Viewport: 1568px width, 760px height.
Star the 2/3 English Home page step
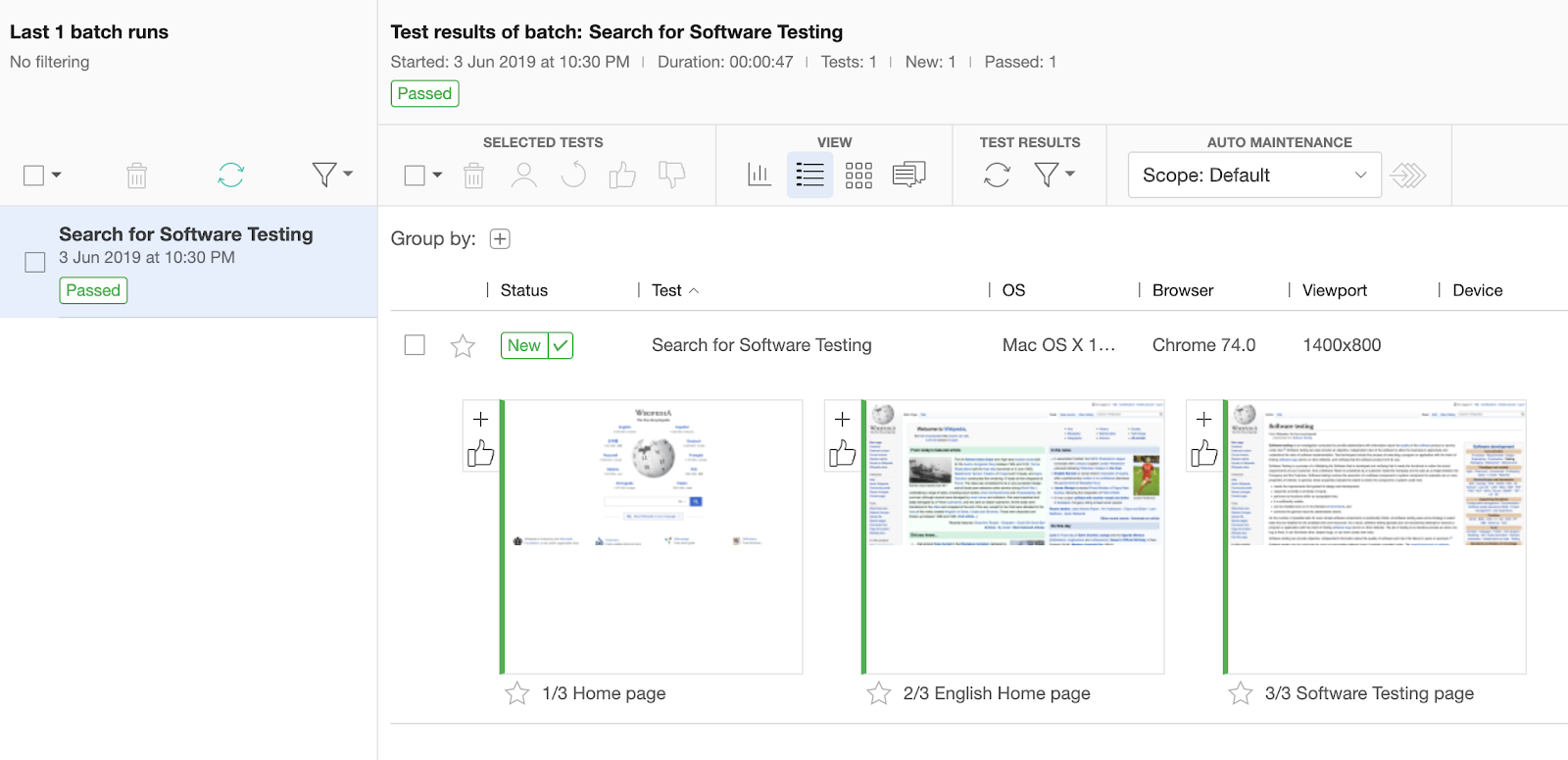(x=879, y=693)
